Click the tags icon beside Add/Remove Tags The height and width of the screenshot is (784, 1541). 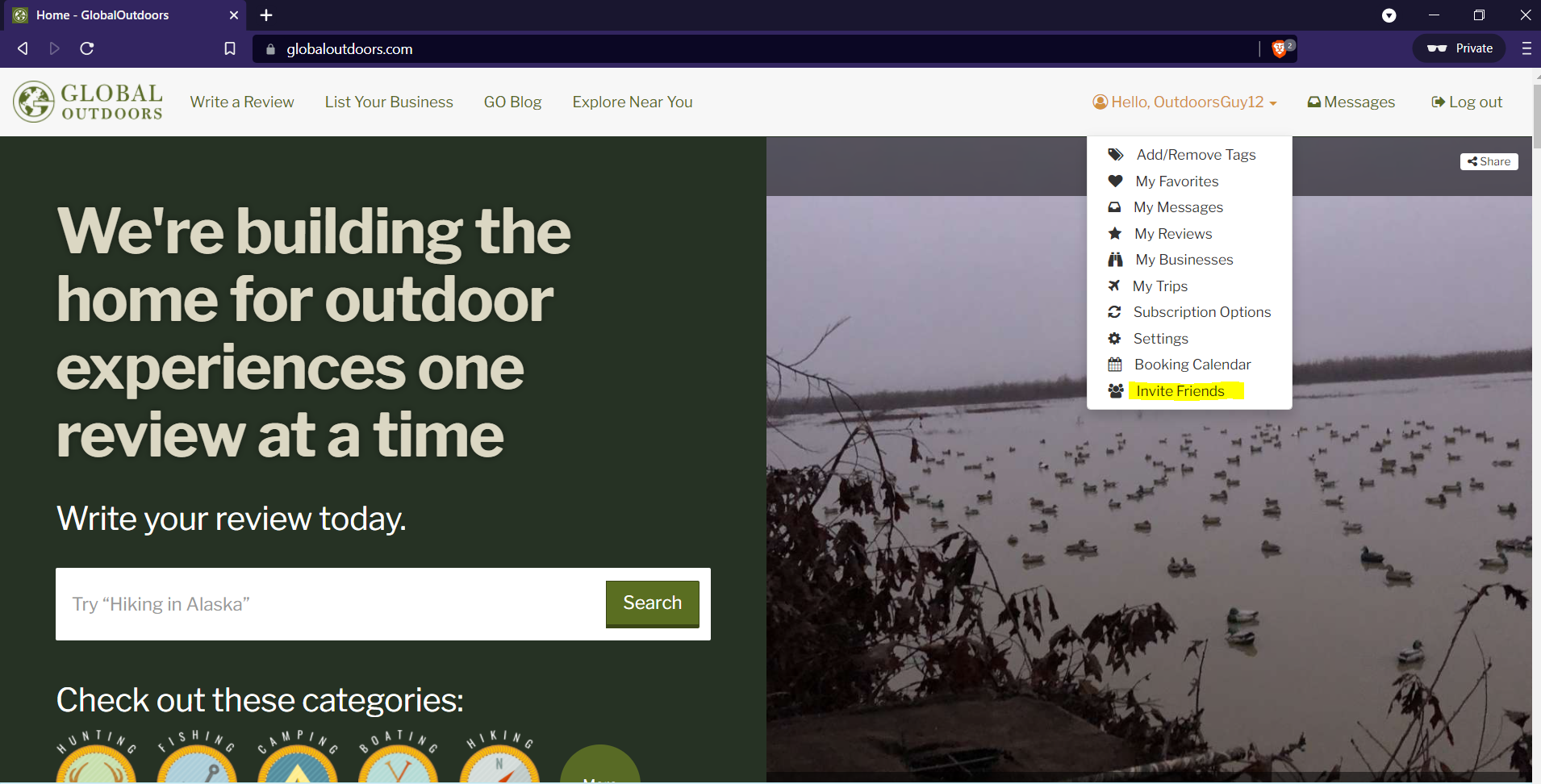pos(1116,155)
